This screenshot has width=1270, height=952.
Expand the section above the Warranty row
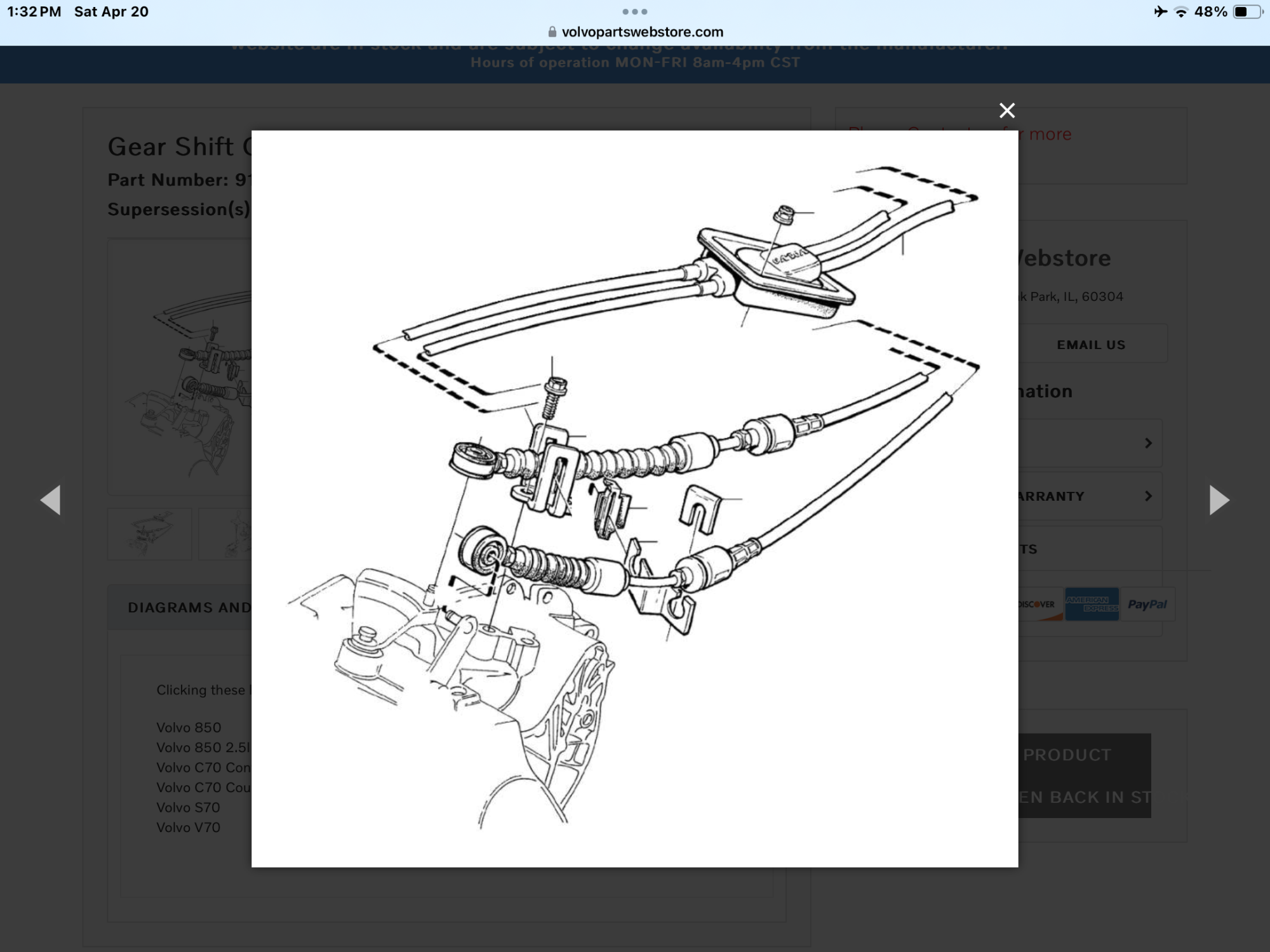pyautogui.click(x=1148, y=443)
